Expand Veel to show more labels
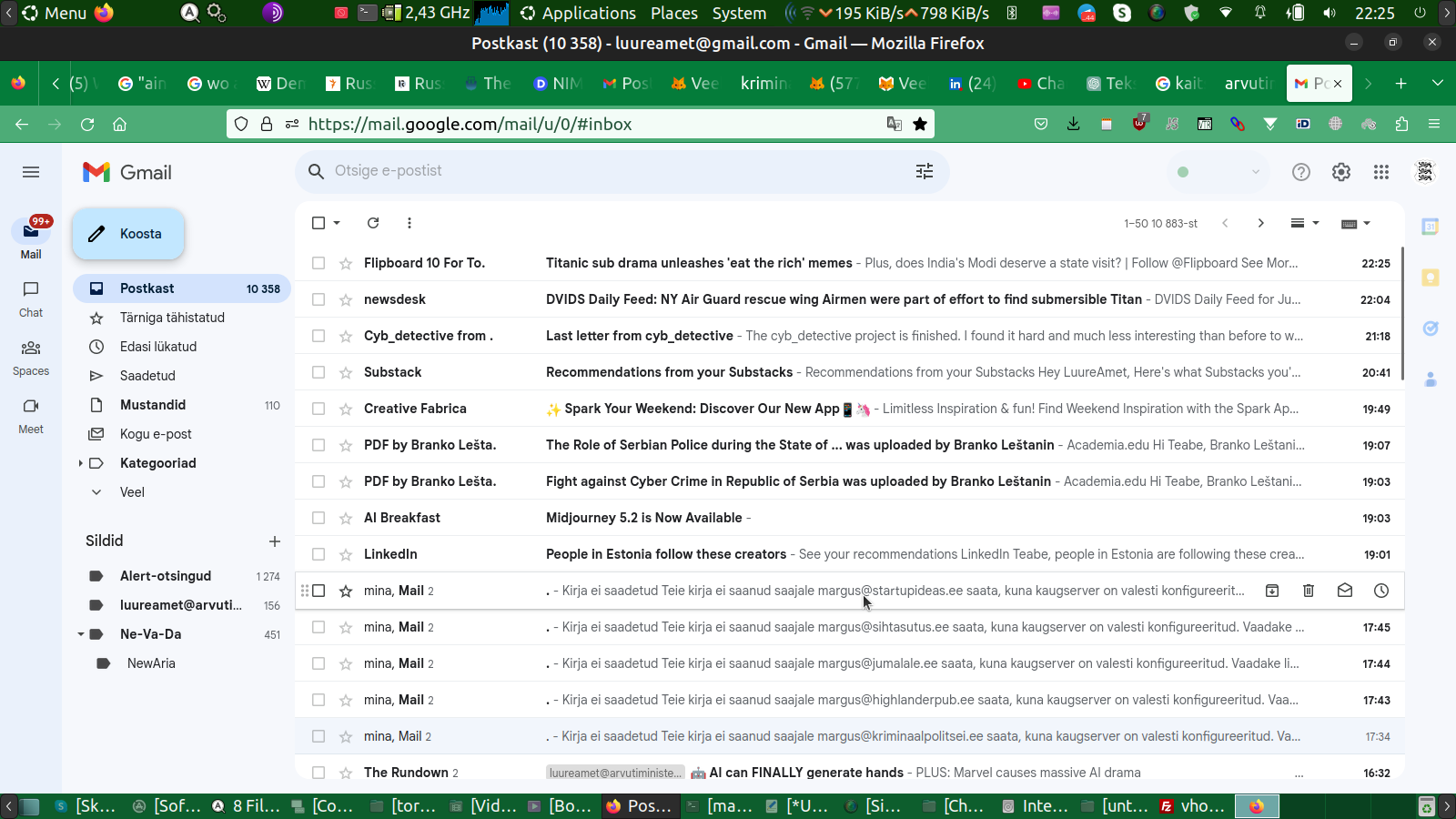 click(x=132, y=492)
